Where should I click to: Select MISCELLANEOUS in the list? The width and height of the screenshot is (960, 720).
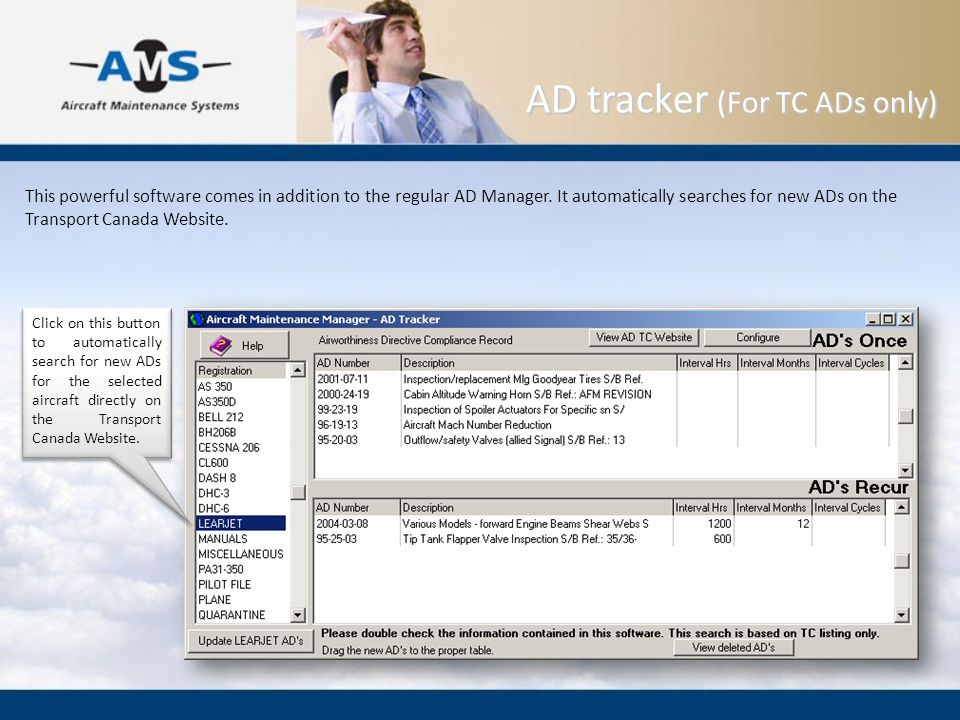241,554
